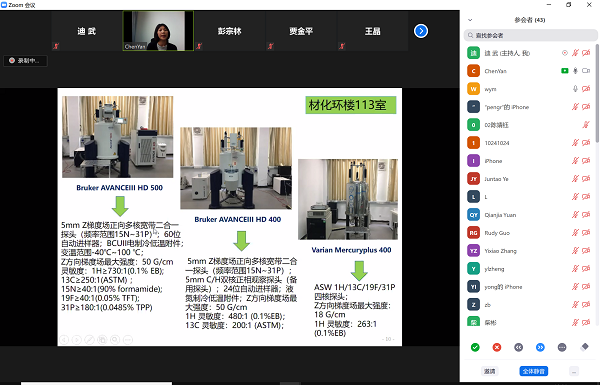The width and height of the screenshot is (600, 385).
Task: Click the find participants search field
Action: (530, 35)
